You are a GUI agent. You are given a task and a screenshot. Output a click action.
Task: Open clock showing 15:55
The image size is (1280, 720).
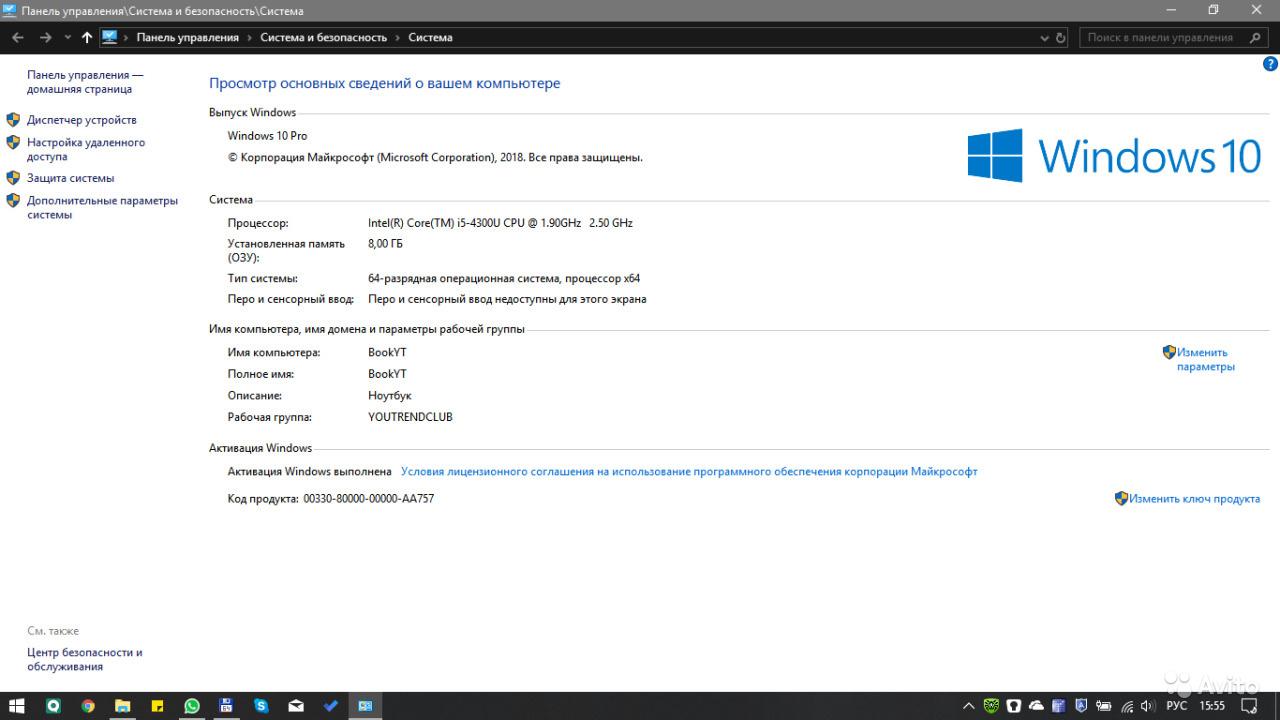[x=1212, y=706]
